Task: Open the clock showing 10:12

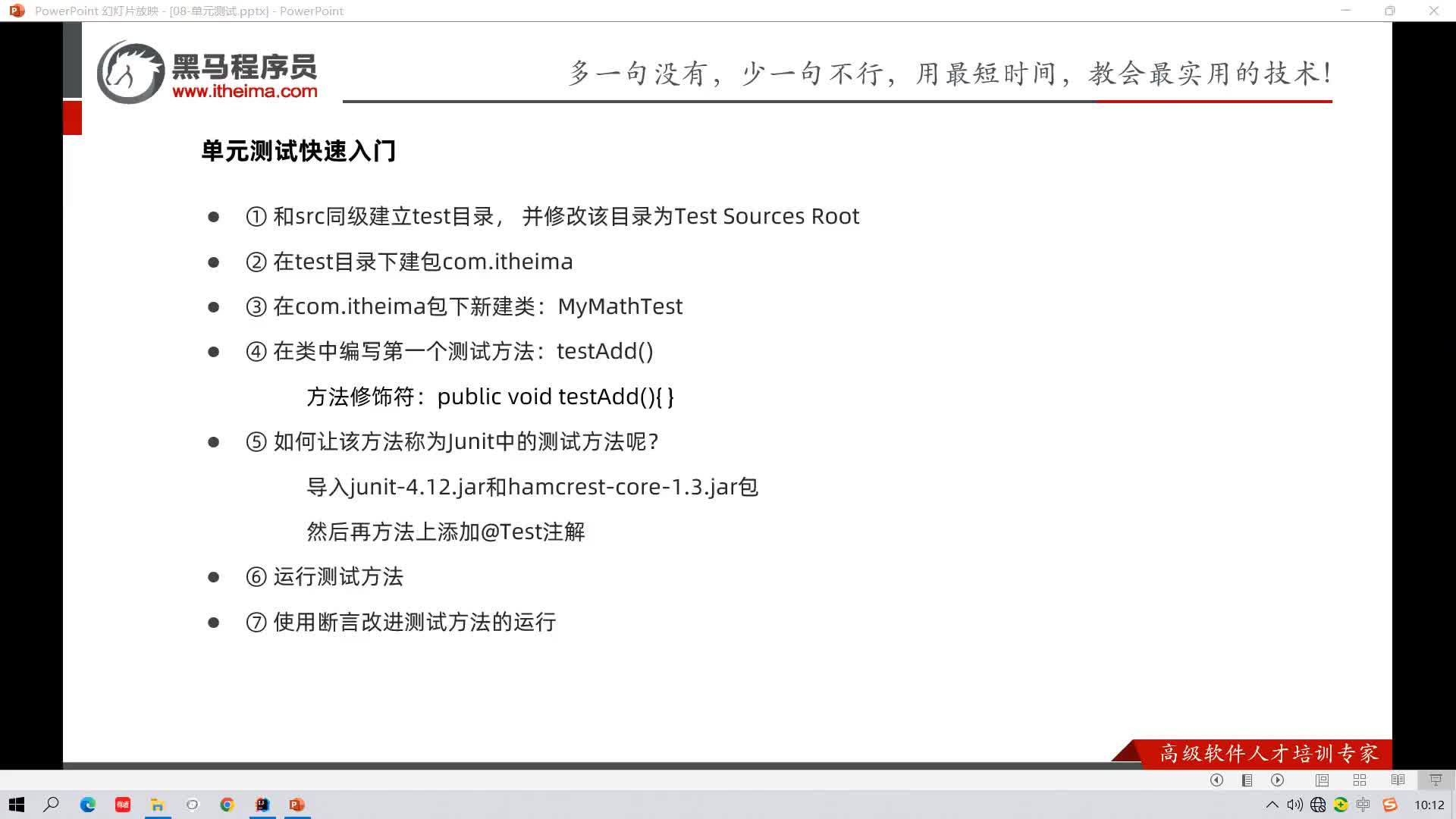Action: 1429,805
